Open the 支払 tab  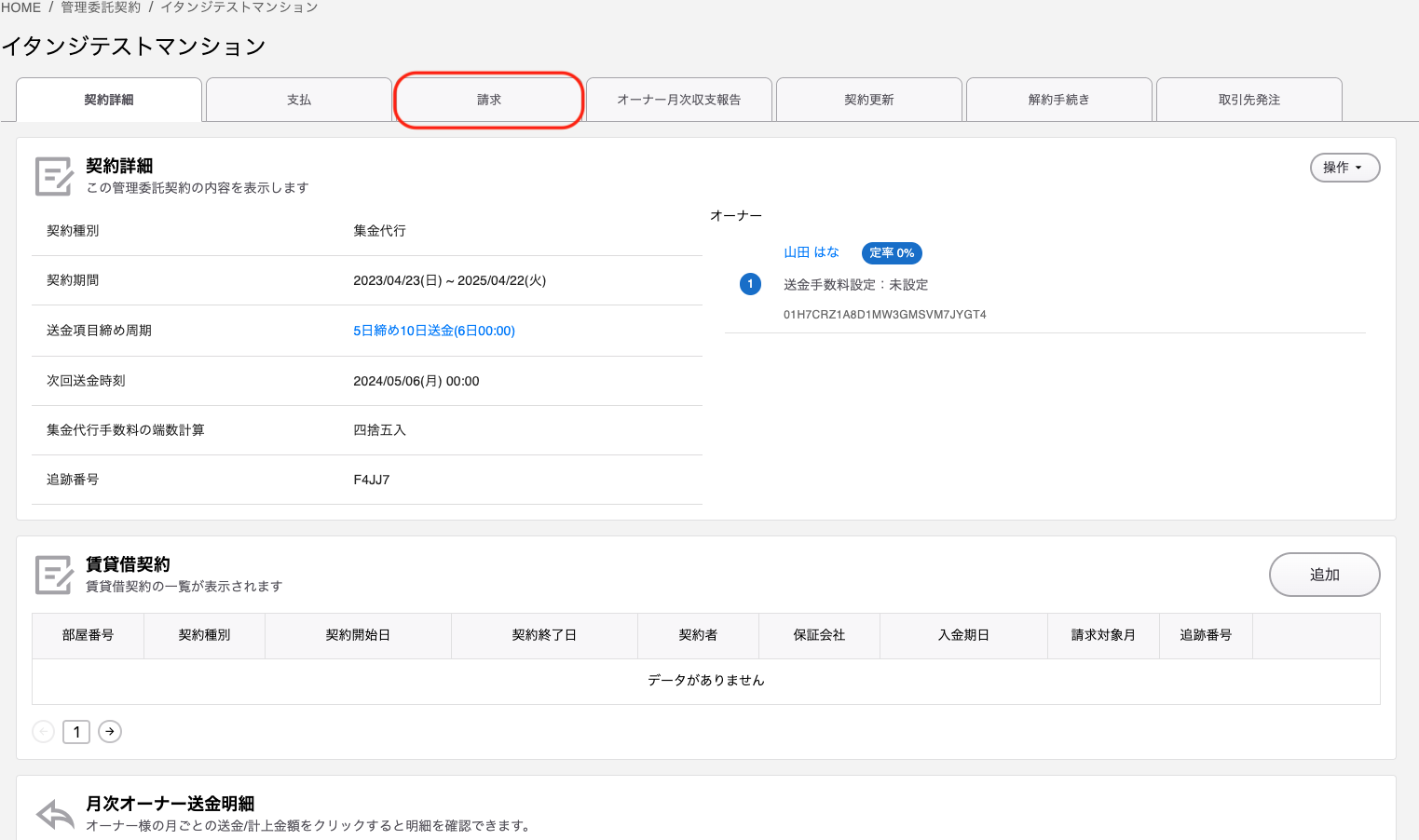coord(299,100)
